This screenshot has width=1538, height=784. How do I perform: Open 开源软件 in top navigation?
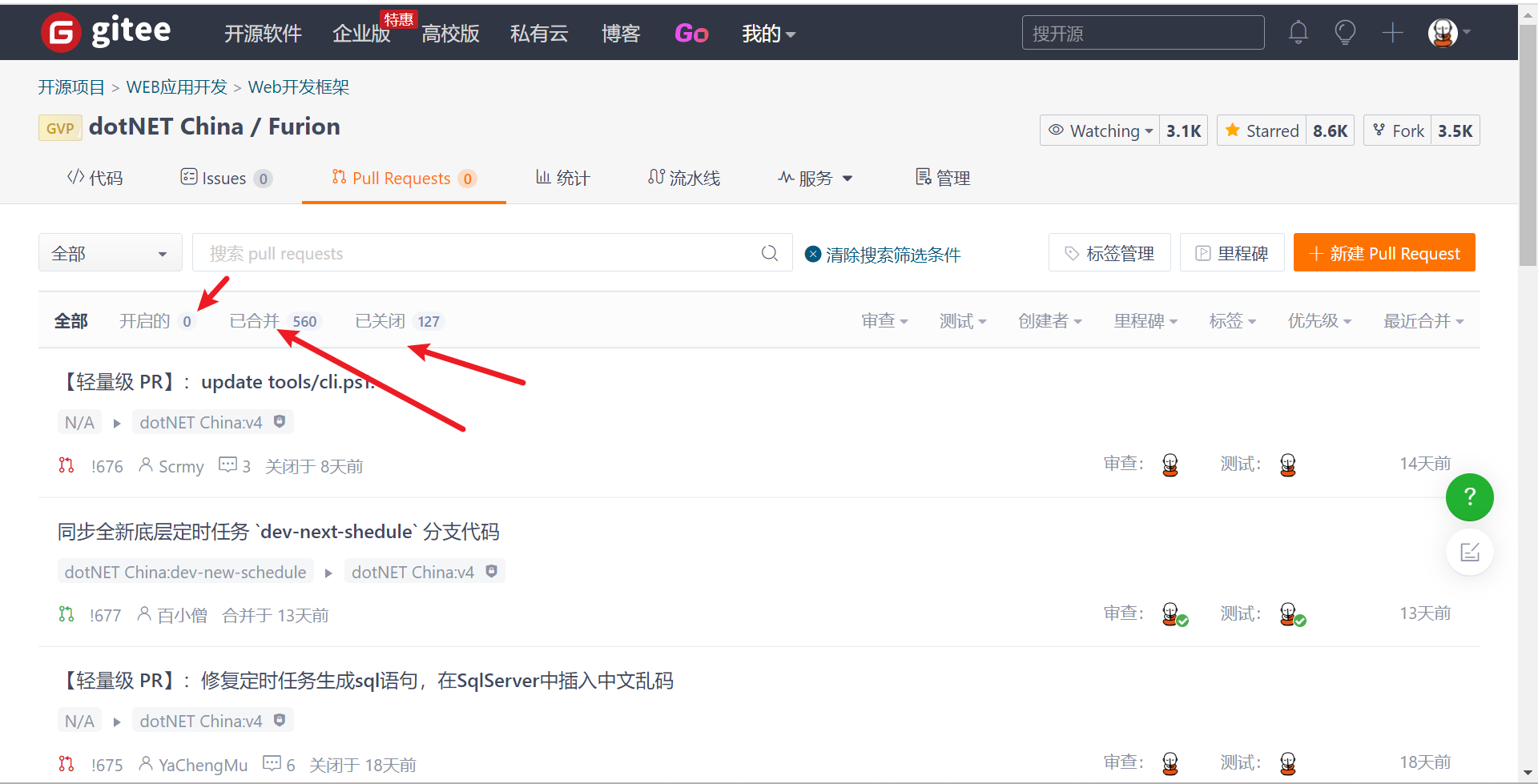point(263,34)
